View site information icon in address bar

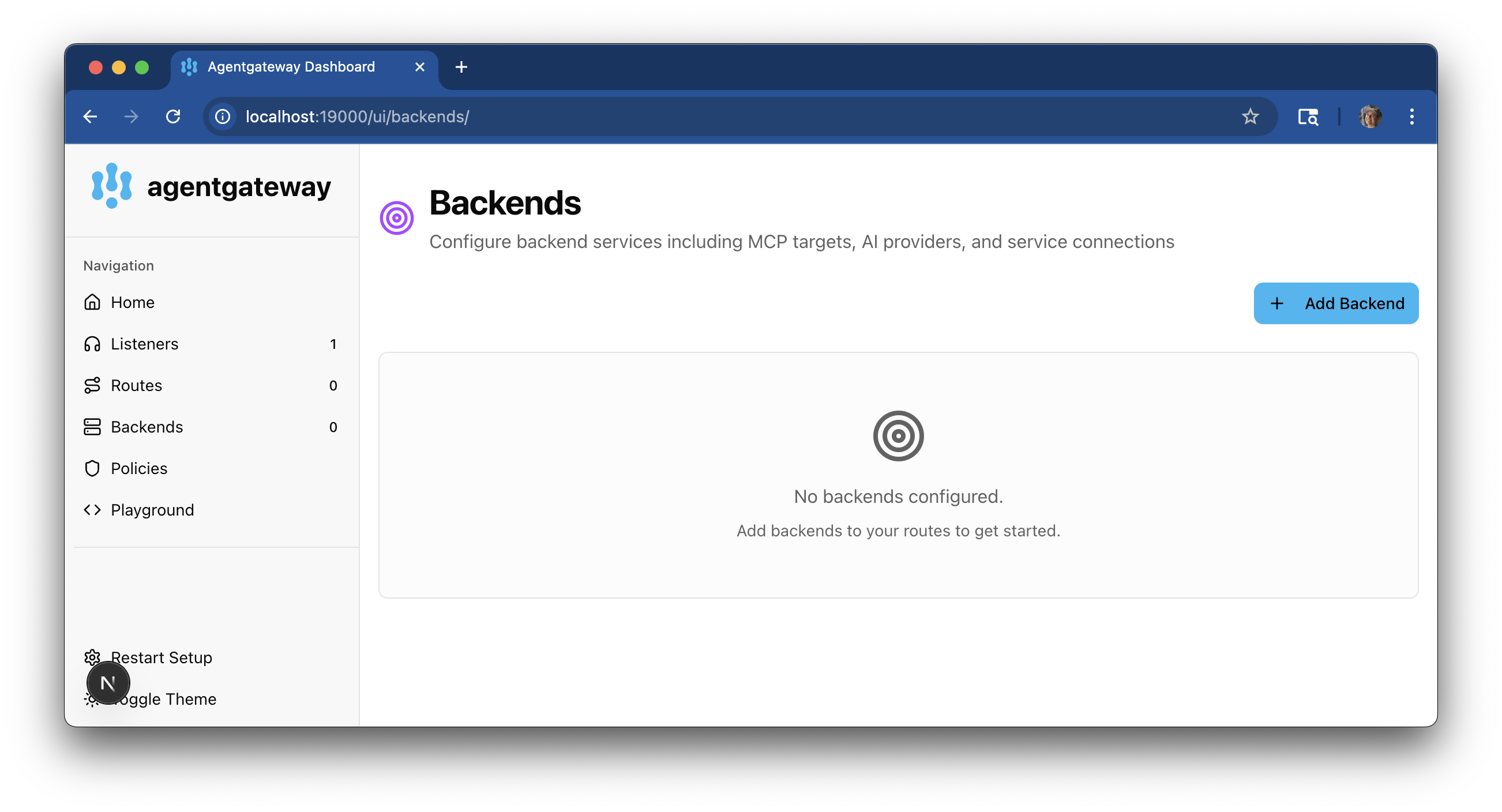223,116
